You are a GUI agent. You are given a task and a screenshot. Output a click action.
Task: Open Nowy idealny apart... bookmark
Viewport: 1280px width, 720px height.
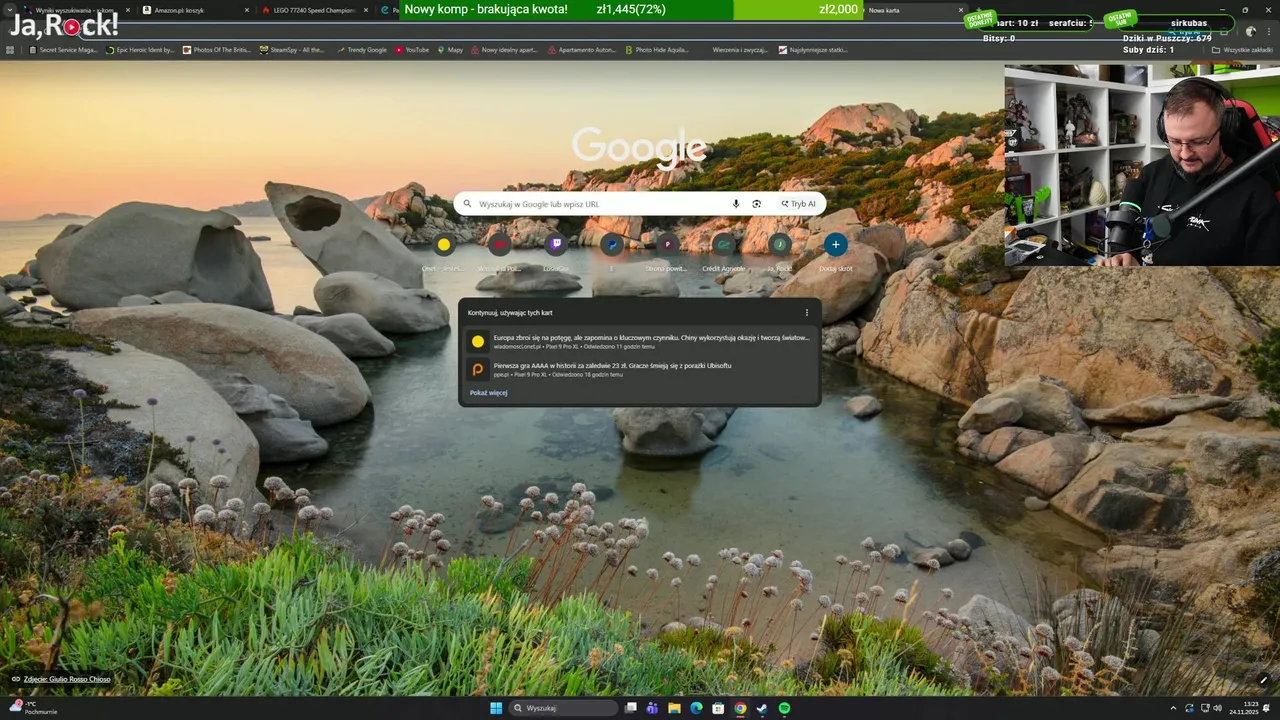click(503, 49)
